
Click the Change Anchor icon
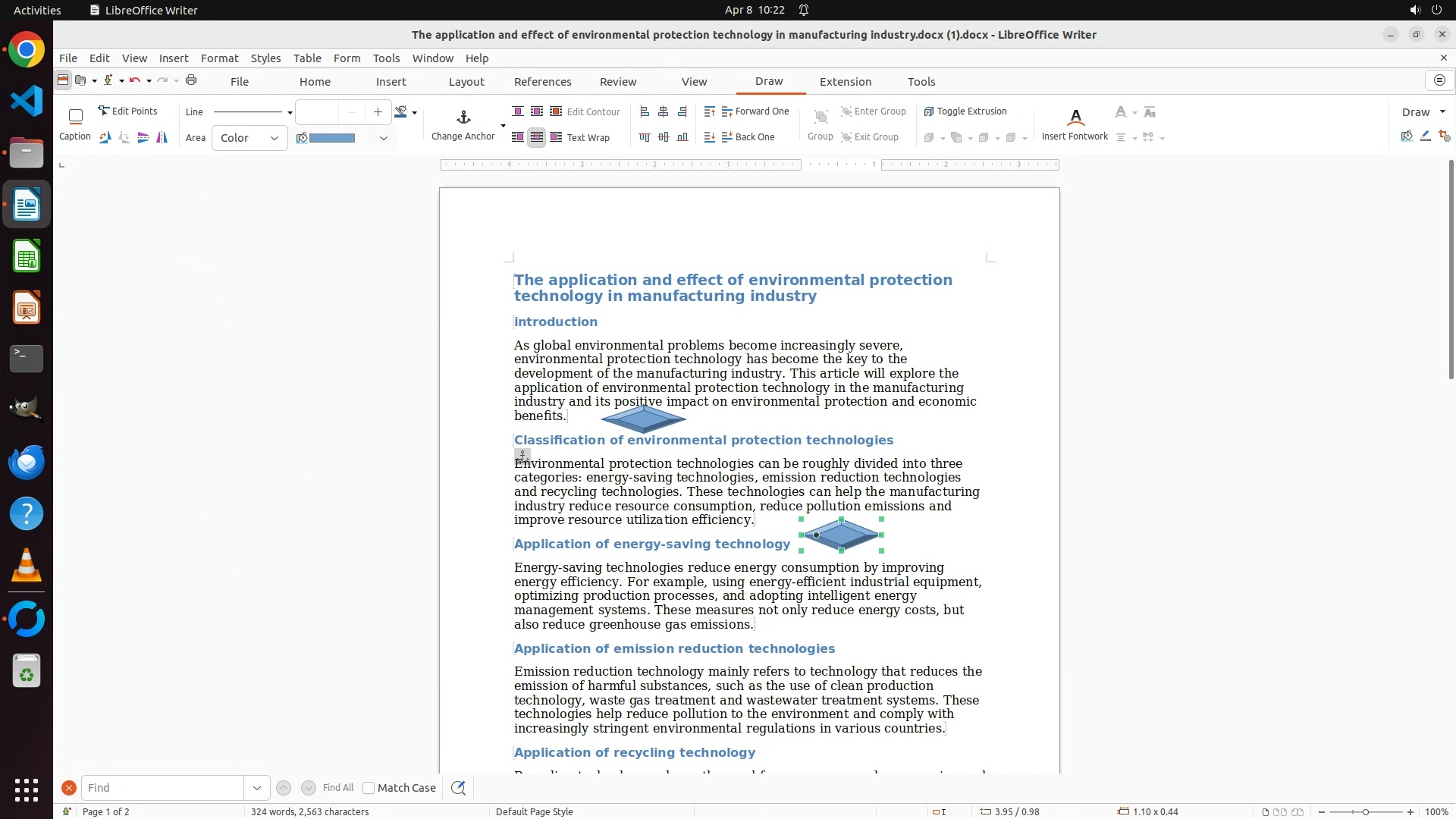click(x=463, y=118)
